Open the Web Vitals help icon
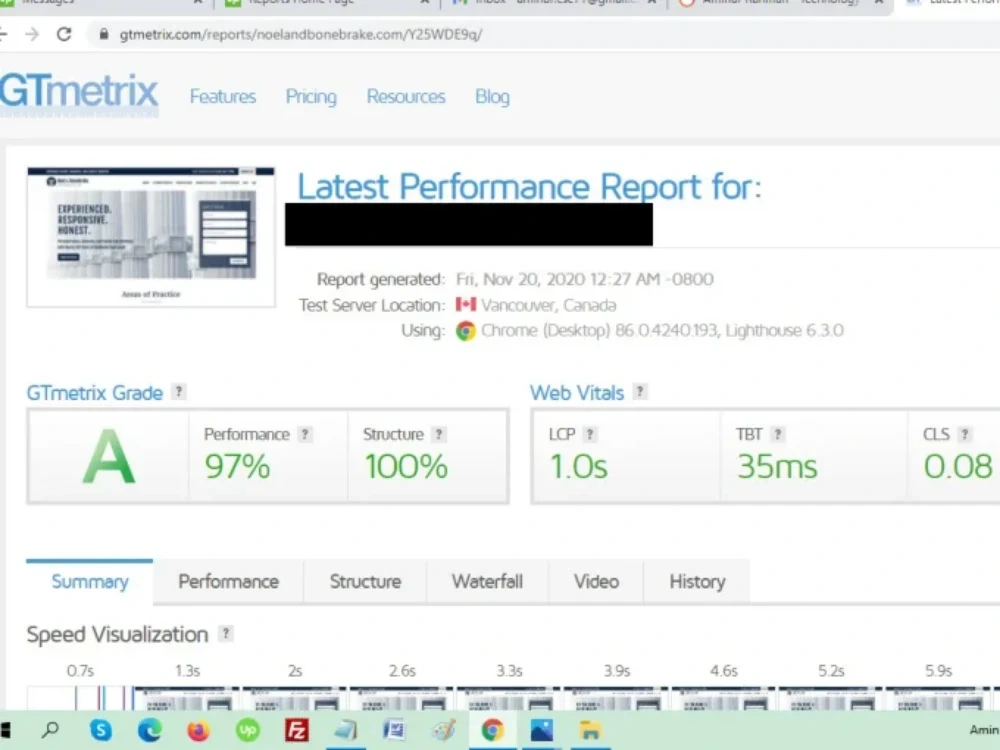1000x750 pixels. point(639,392)
